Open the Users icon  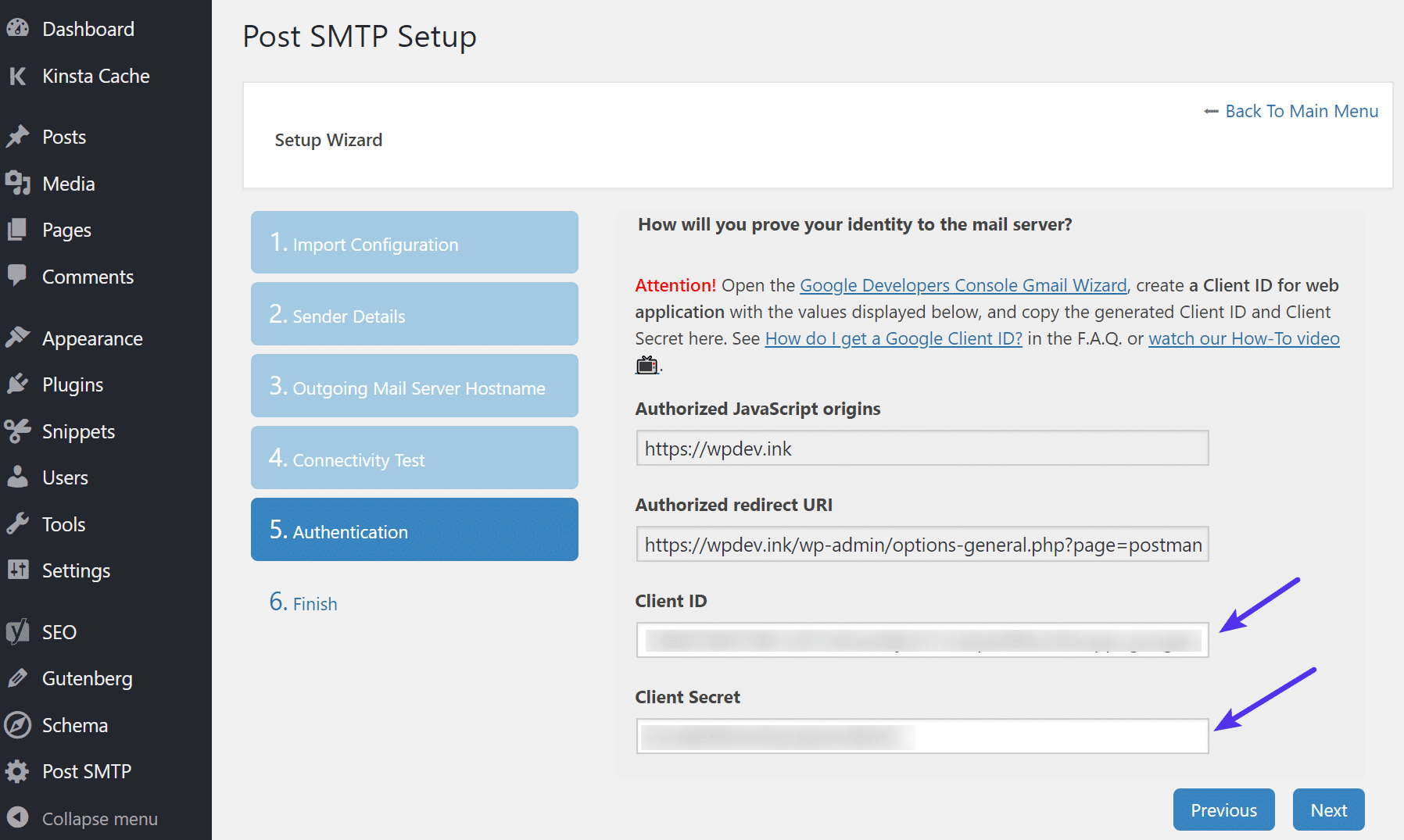(19, 477)
